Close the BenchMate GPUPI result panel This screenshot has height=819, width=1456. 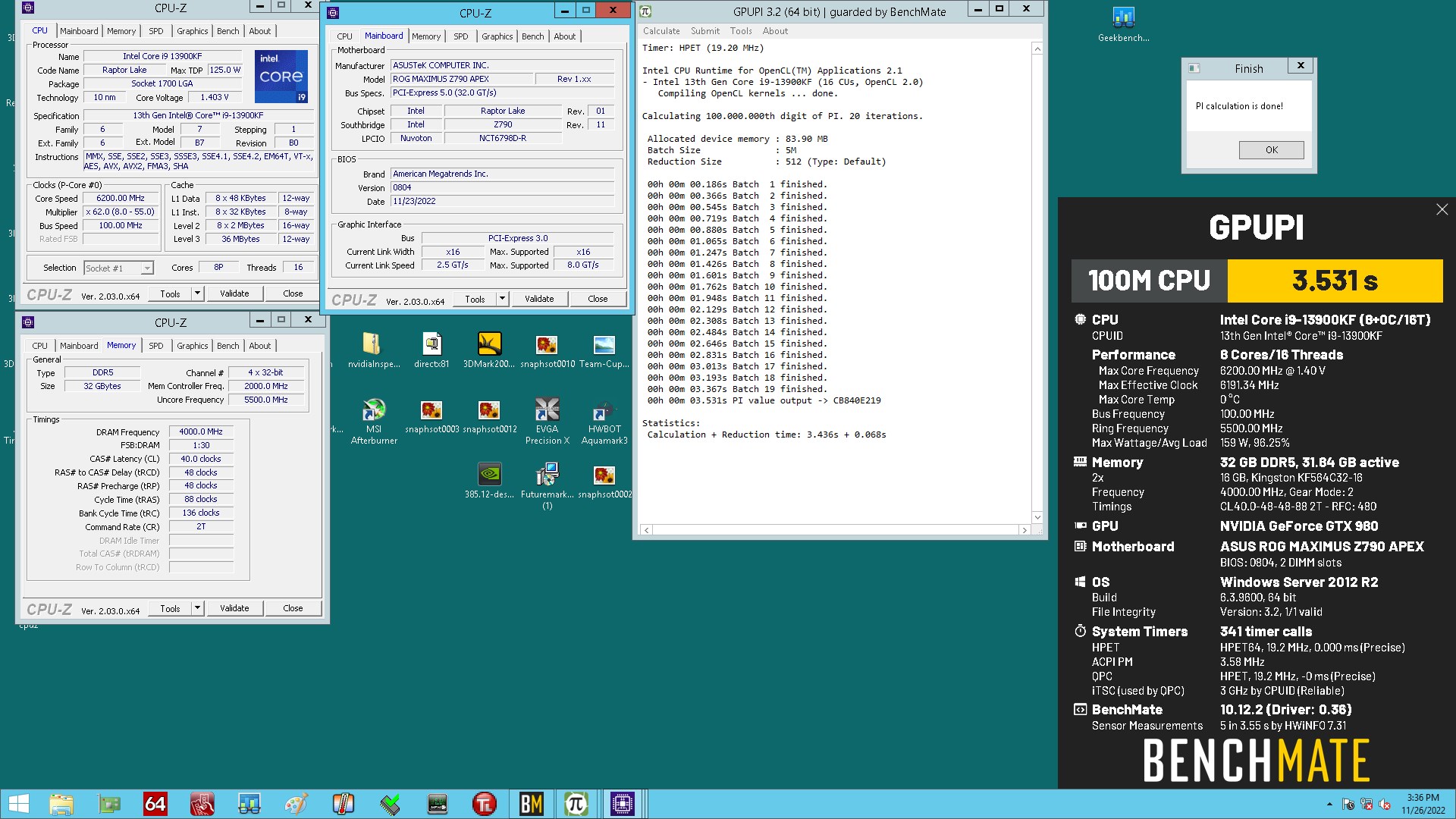1442,209
